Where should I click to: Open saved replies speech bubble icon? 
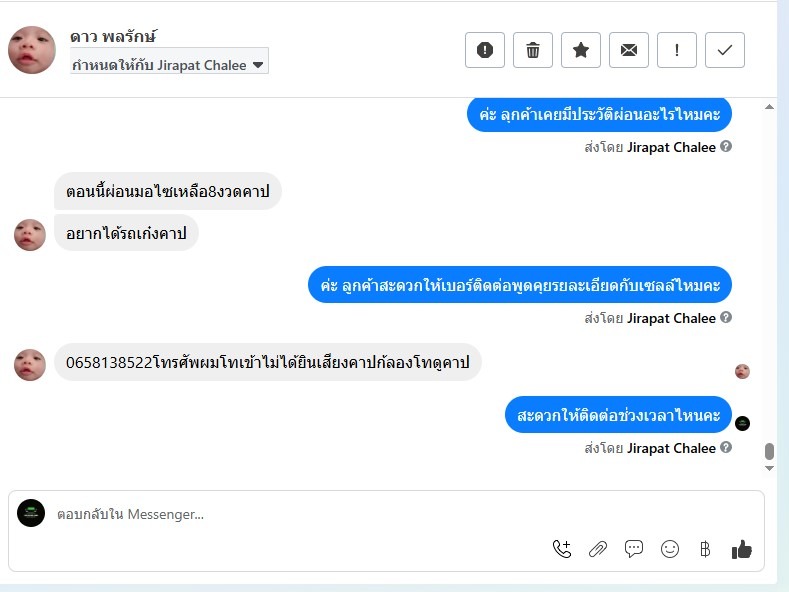tap(634, 549)
